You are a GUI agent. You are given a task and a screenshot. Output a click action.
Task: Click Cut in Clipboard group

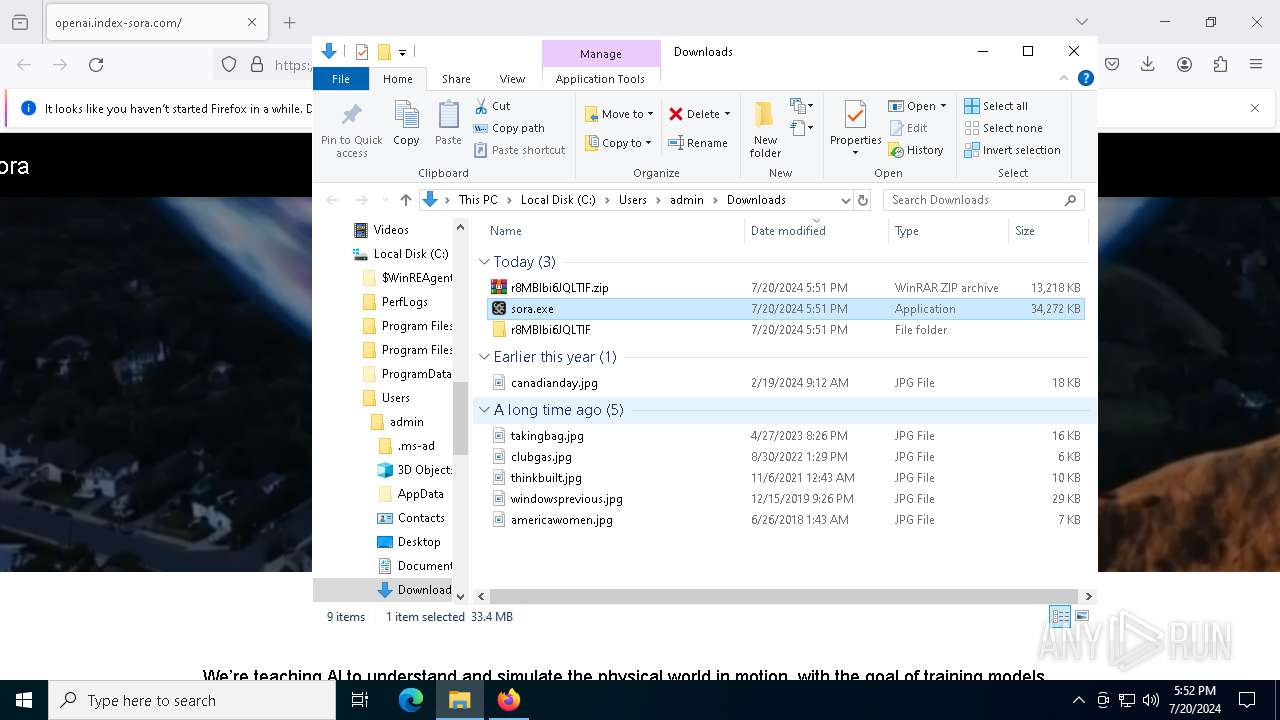pos(492,106)
